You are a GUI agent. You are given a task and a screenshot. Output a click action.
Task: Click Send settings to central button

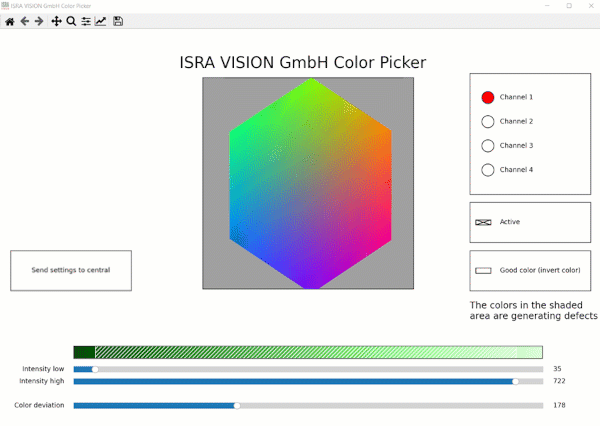[x=71, y=271]
